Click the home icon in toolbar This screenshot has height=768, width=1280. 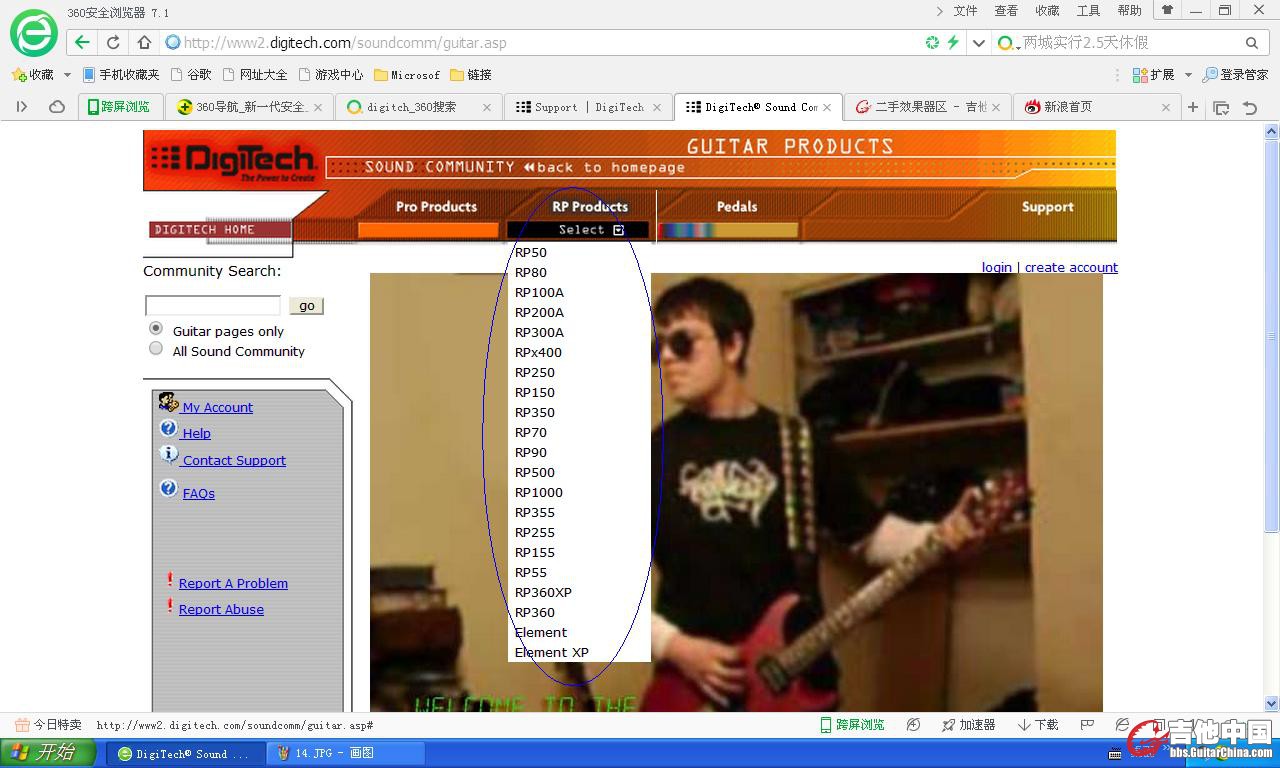pos(144,43)
